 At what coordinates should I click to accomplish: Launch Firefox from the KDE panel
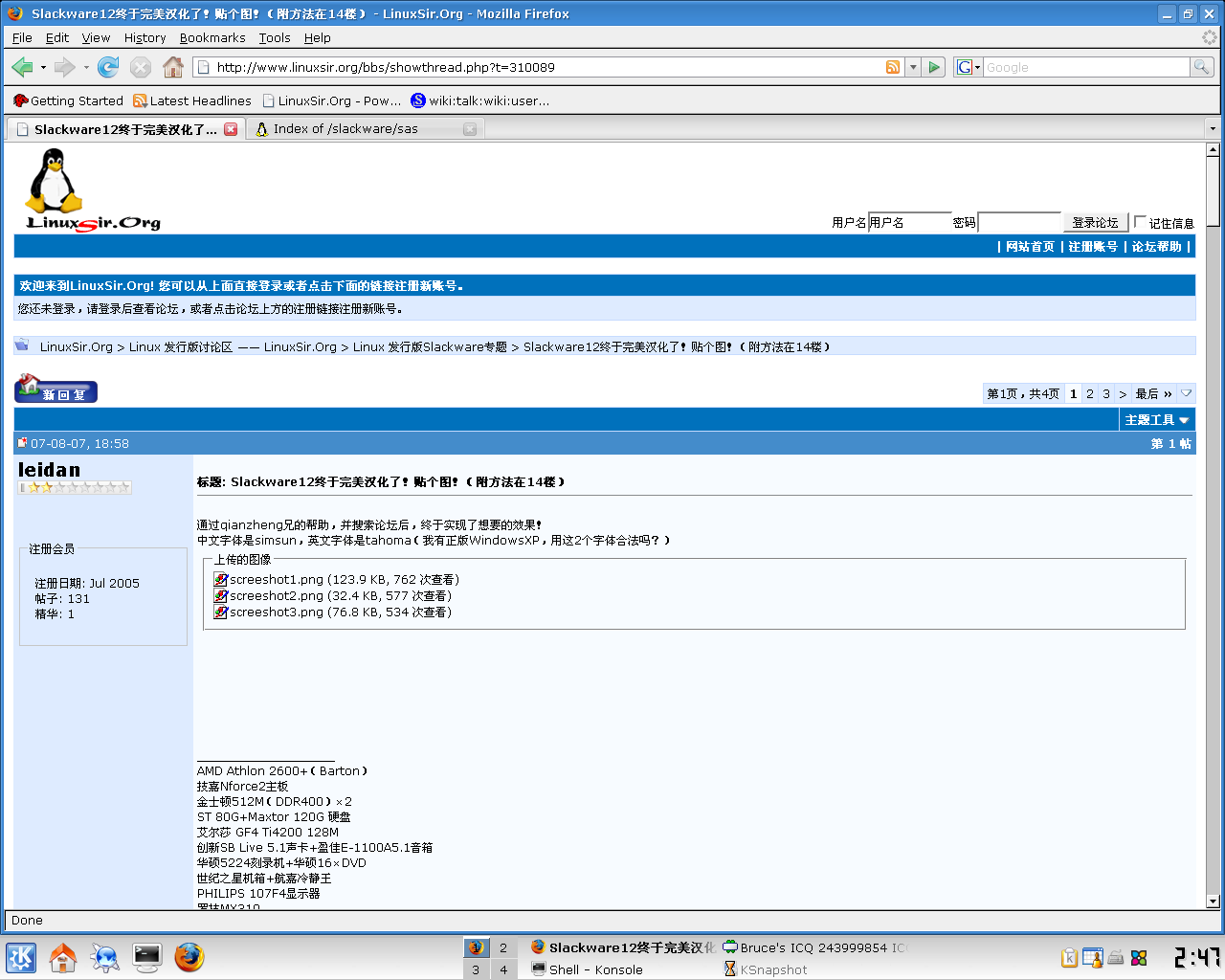189,957
